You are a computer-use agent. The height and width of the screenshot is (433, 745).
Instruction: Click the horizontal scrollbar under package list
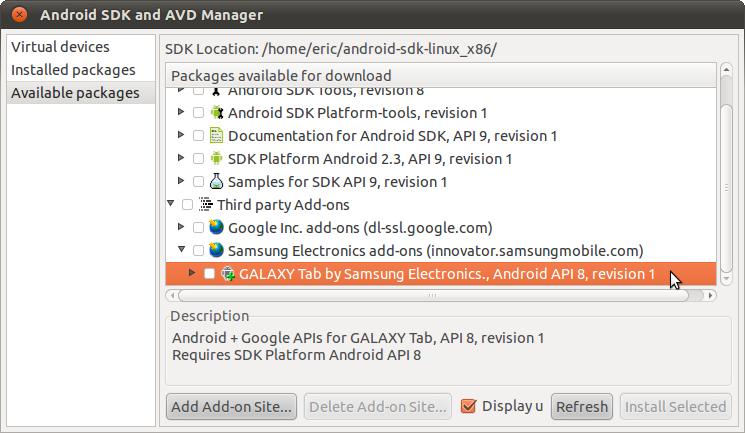[x=440, y=295]
